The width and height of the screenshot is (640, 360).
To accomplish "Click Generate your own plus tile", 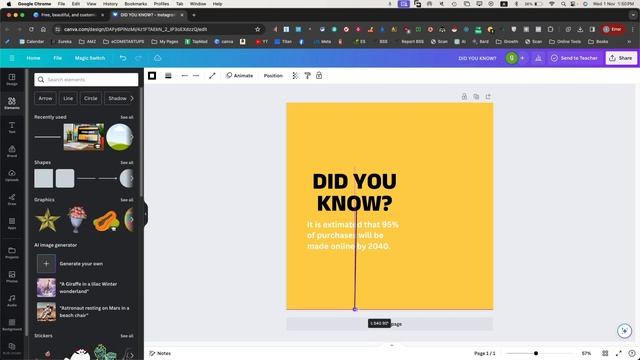I will (46, 264).
